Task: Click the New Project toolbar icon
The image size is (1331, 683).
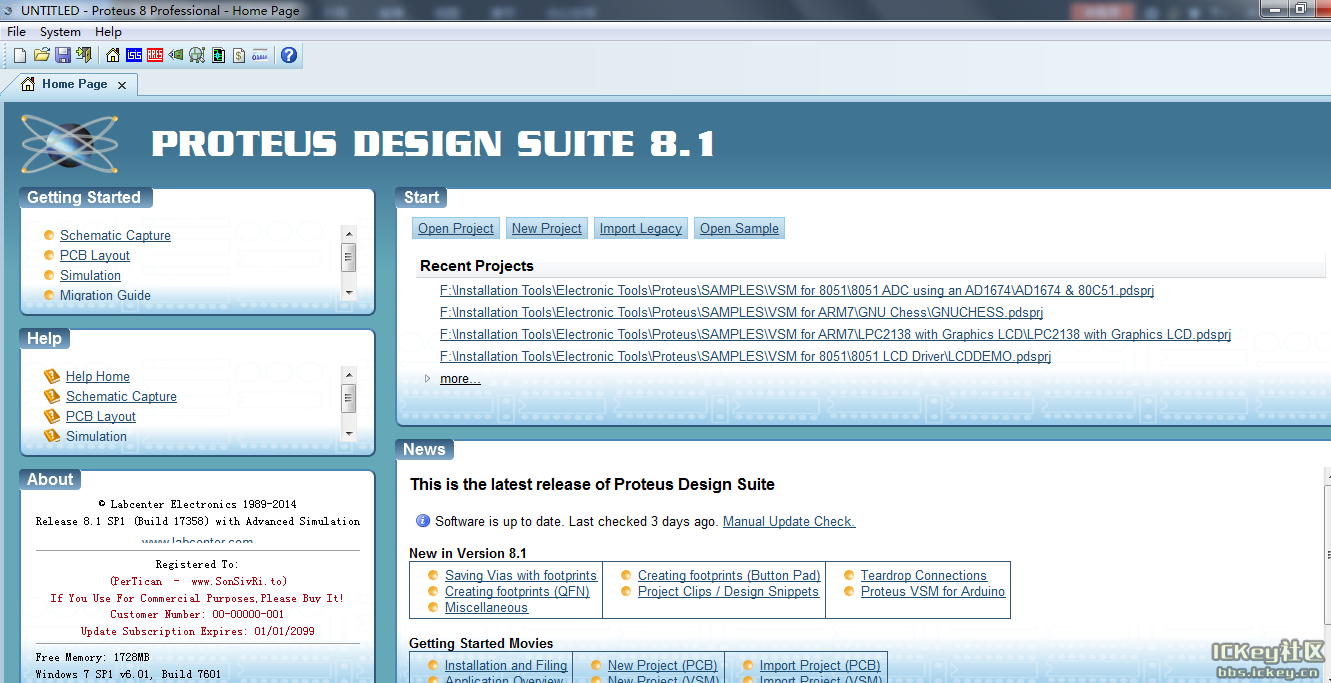Action: pos(20,55)
